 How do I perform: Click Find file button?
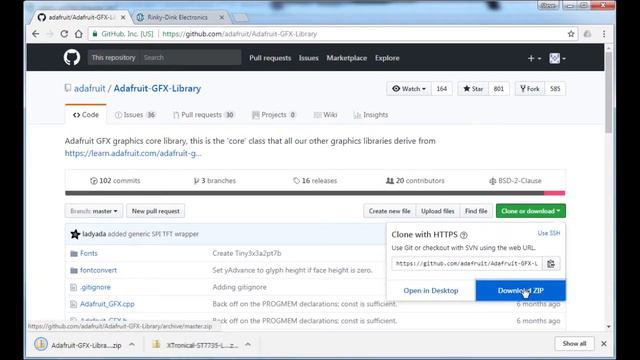click(476, 211)
